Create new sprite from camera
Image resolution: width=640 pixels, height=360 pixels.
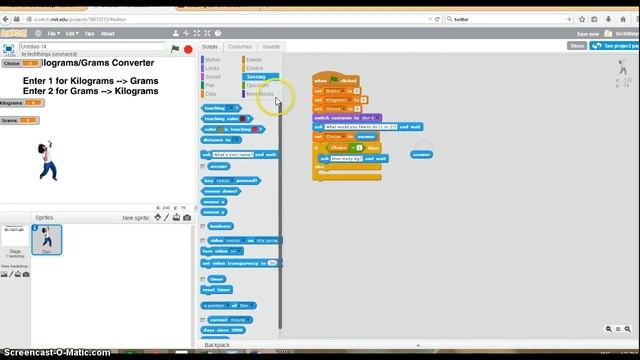(x=187, y=218)
